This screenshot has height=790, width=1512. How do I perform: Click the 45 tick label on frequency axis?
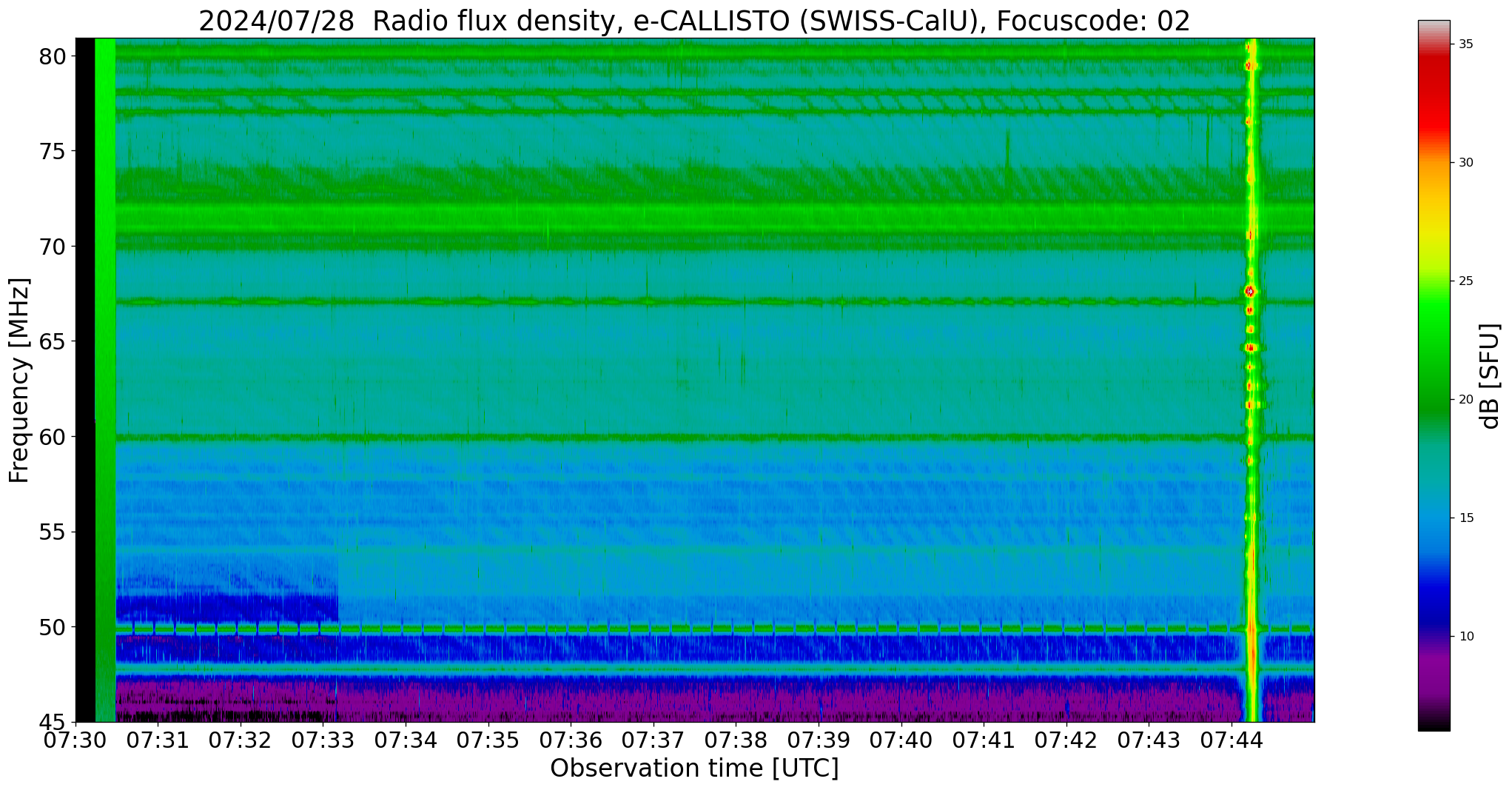(53, 723)
